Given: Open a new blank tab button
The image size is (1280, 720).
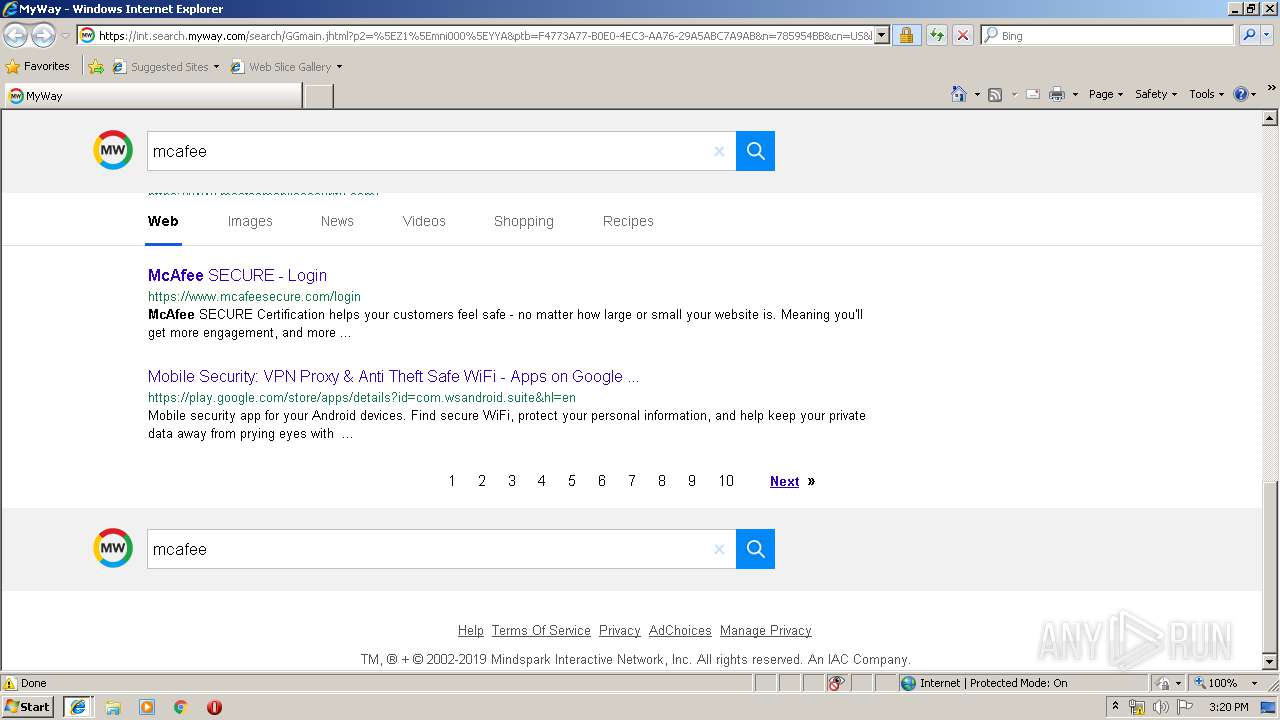Looking at the screenshot, I should (x=318, y=96).
